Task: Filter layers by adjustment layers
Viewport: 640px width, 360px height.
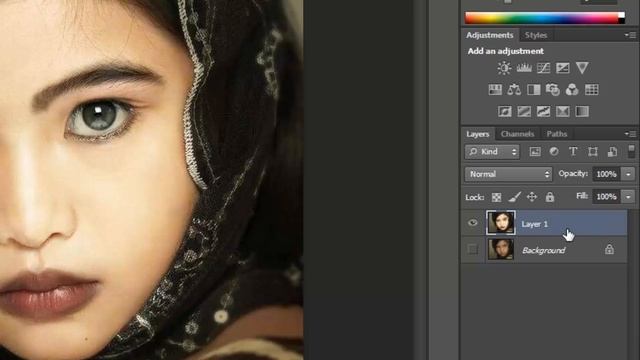Action: 554,151
